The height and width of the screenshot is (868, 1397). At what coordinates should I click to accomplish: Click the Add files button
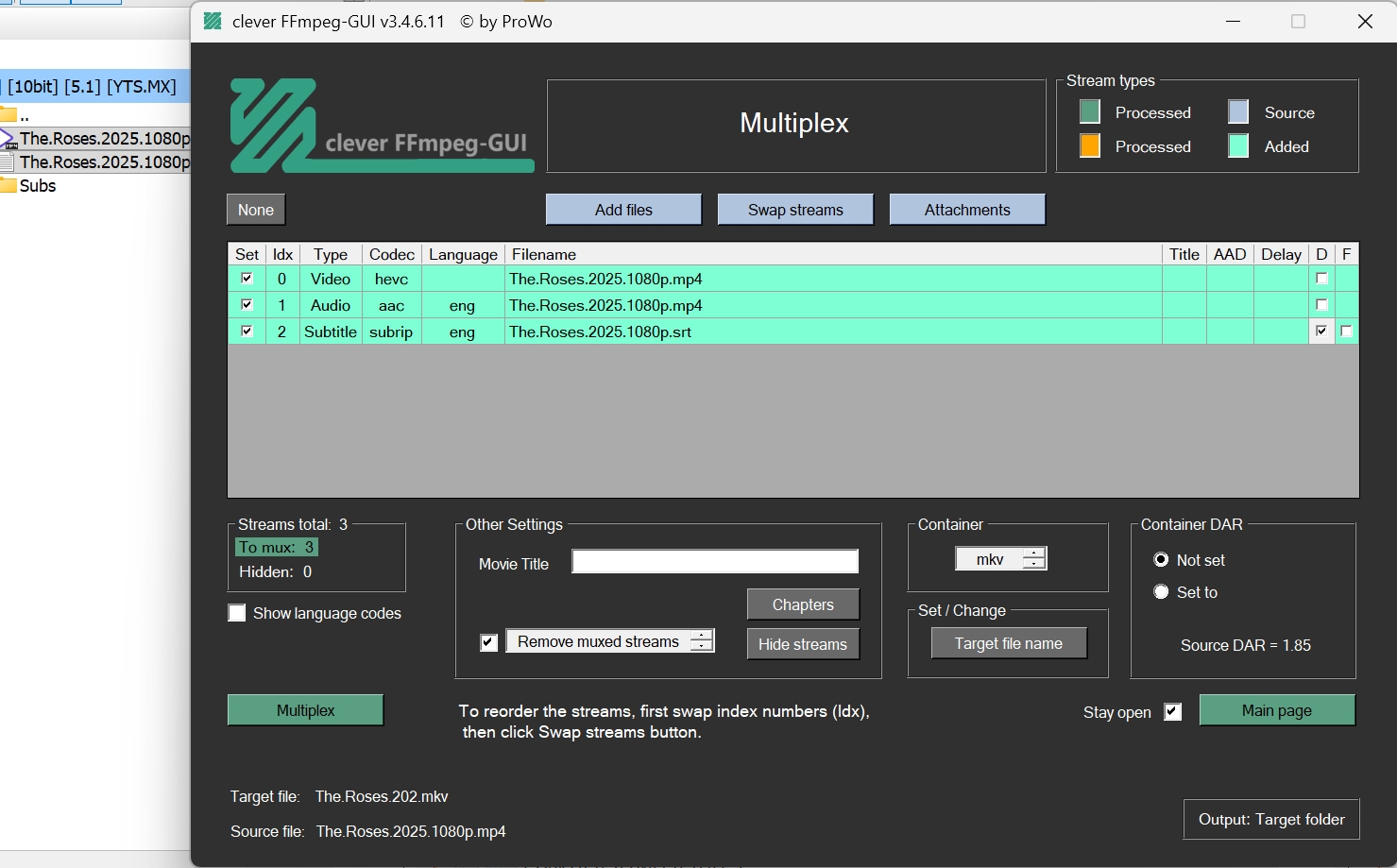[623, 210]
